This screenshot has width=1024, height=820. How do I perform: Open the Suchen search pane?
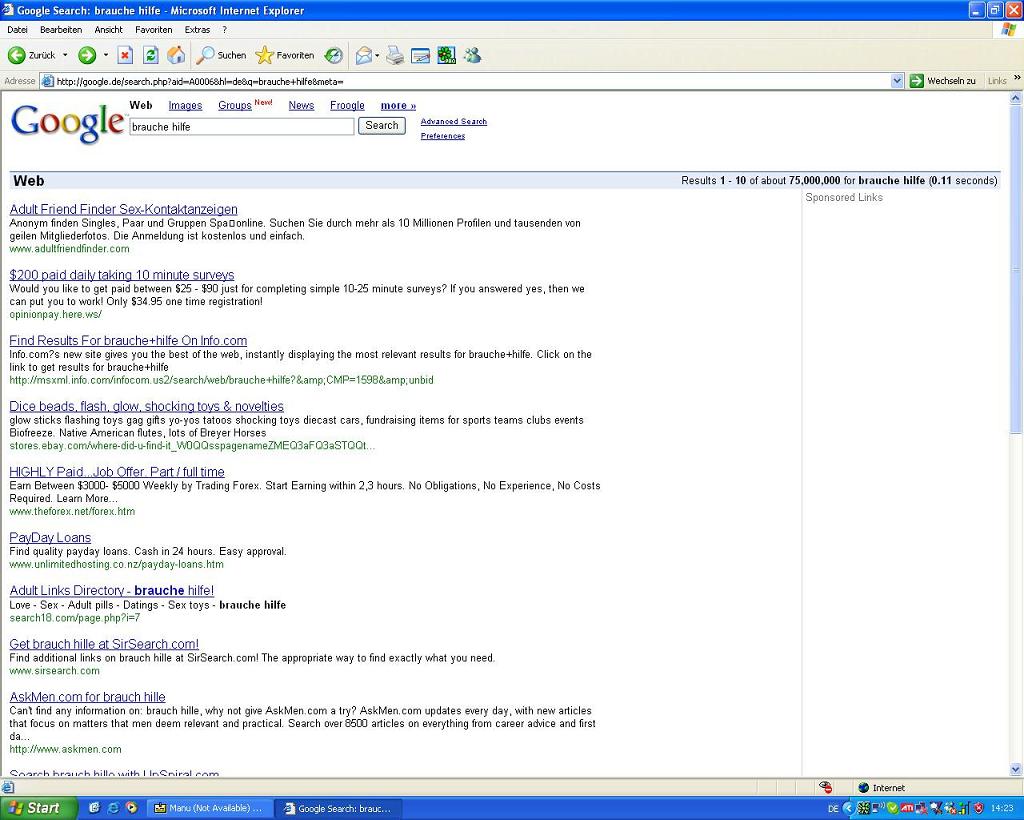pyautogui.click(x=221, y=55)
